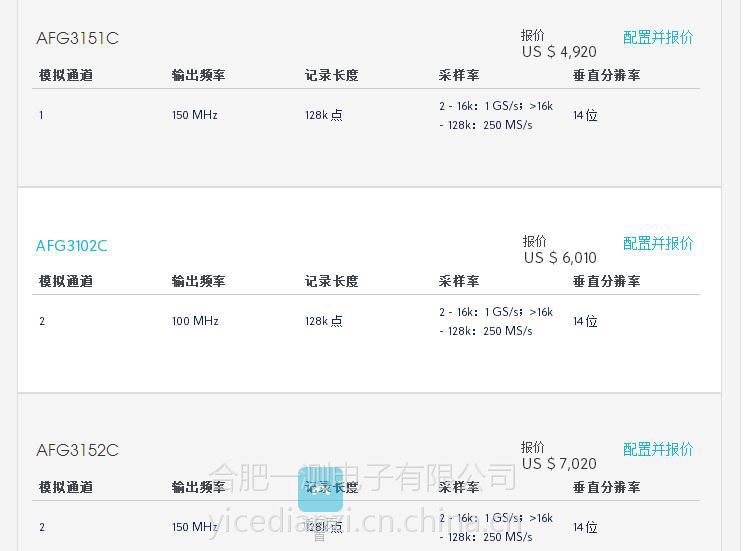Click 记录长度 header in AFG3151C table
Viewport: 743px width, 551px height.
click(332, 75)
